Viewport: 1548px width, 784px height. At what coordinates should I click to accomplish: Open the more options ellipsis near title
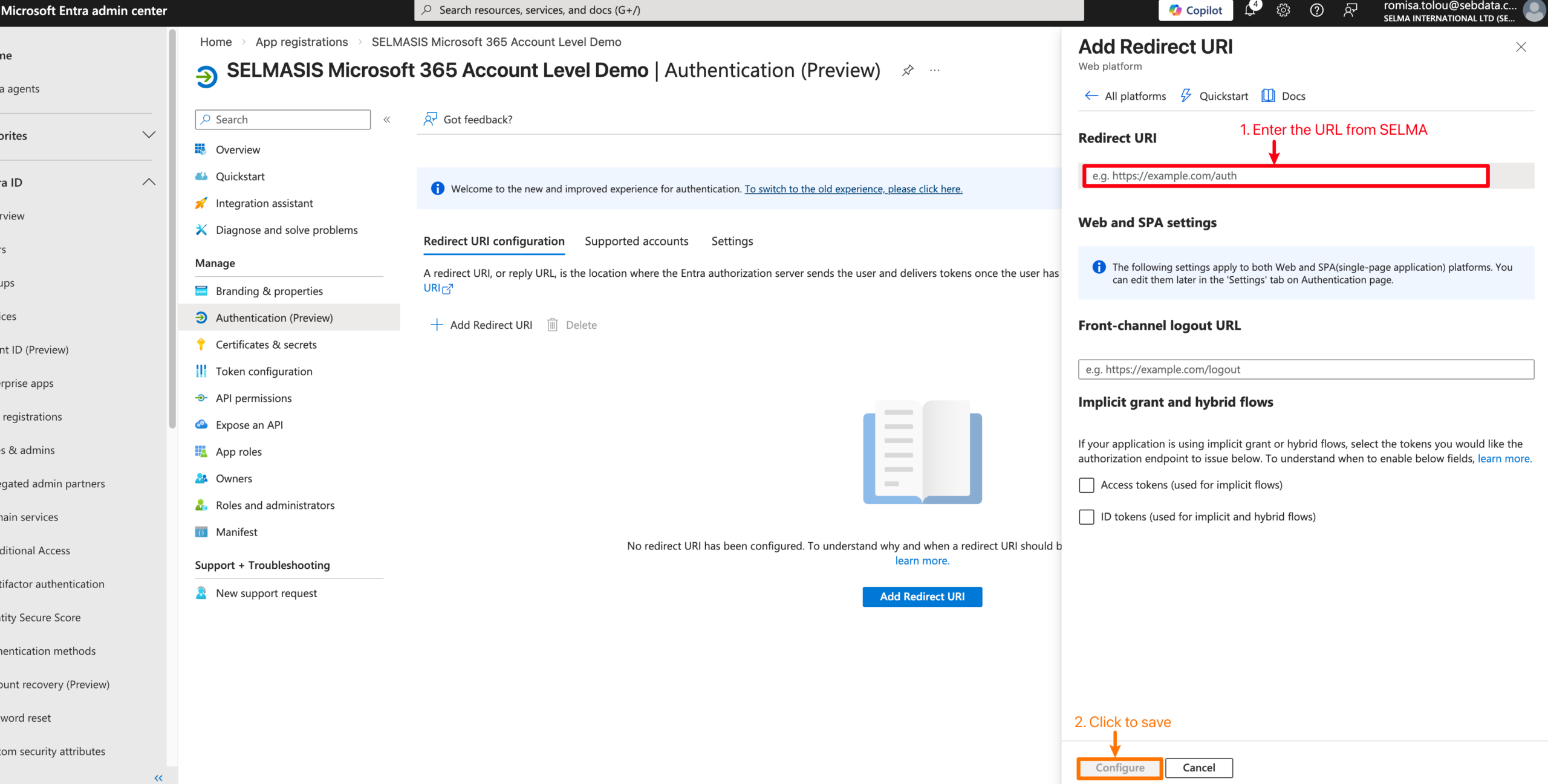pos(935,70)
